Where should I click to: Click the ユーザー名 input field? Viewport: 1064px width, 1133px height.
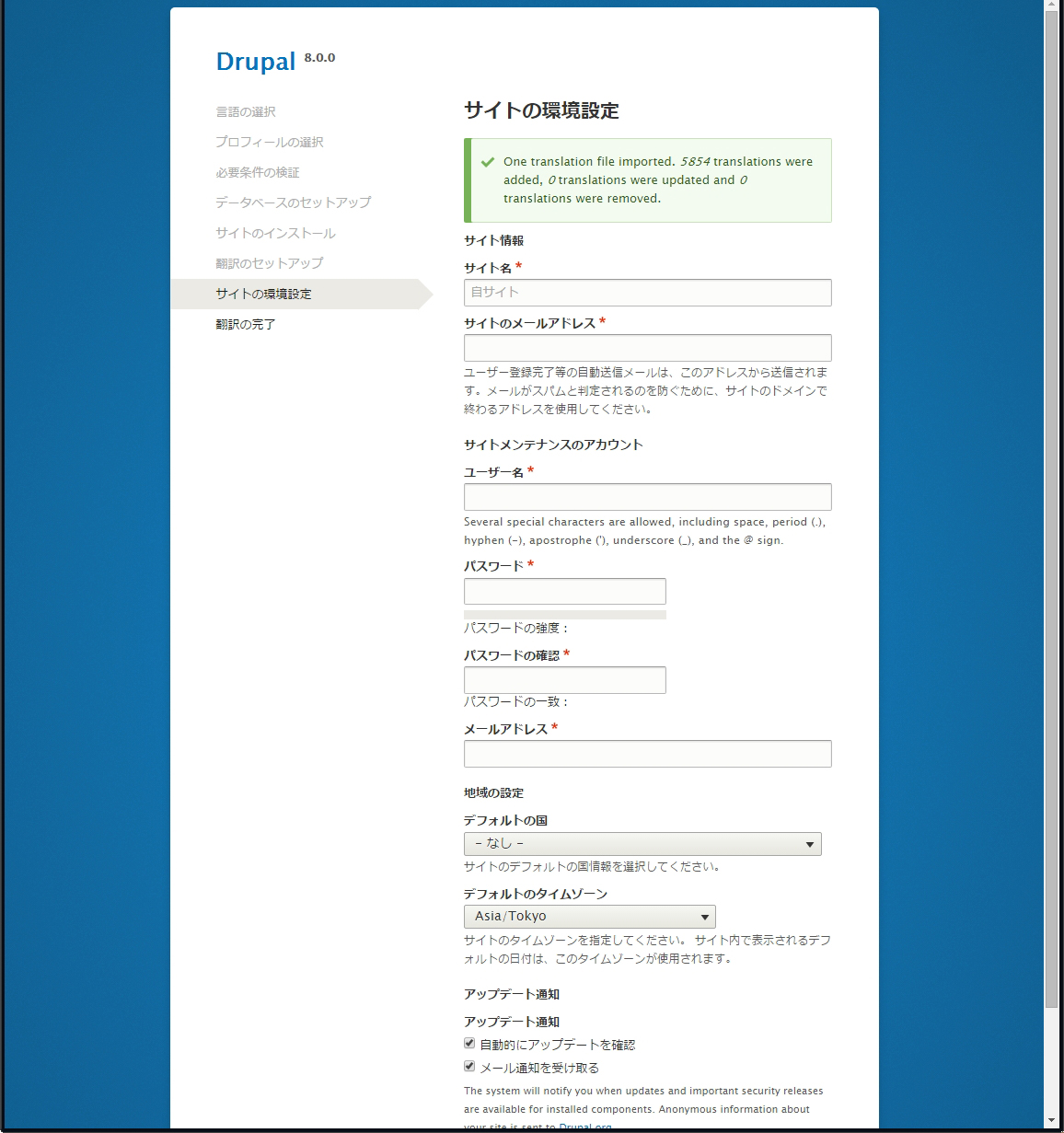pos(647,497)
